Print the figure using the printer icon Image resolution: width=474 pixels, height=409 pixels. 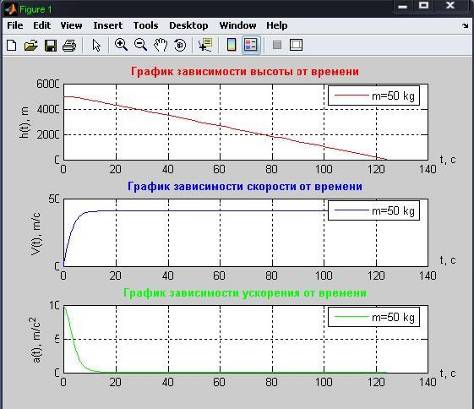pyautogui.click(x=69, y=45)
